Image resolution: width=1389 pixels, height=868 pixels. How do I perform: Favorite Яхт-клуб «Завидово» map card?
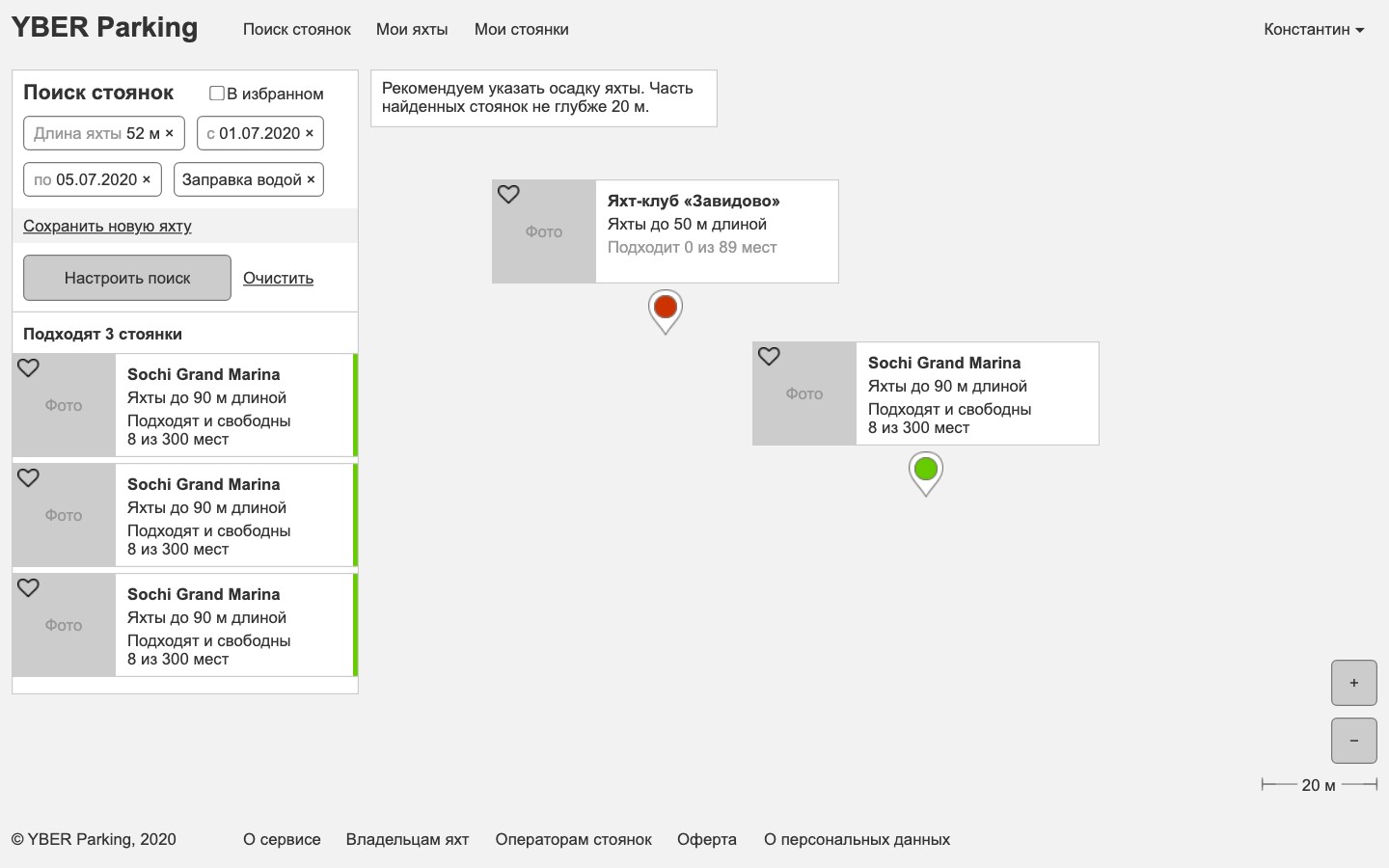[x=508, y=194]
